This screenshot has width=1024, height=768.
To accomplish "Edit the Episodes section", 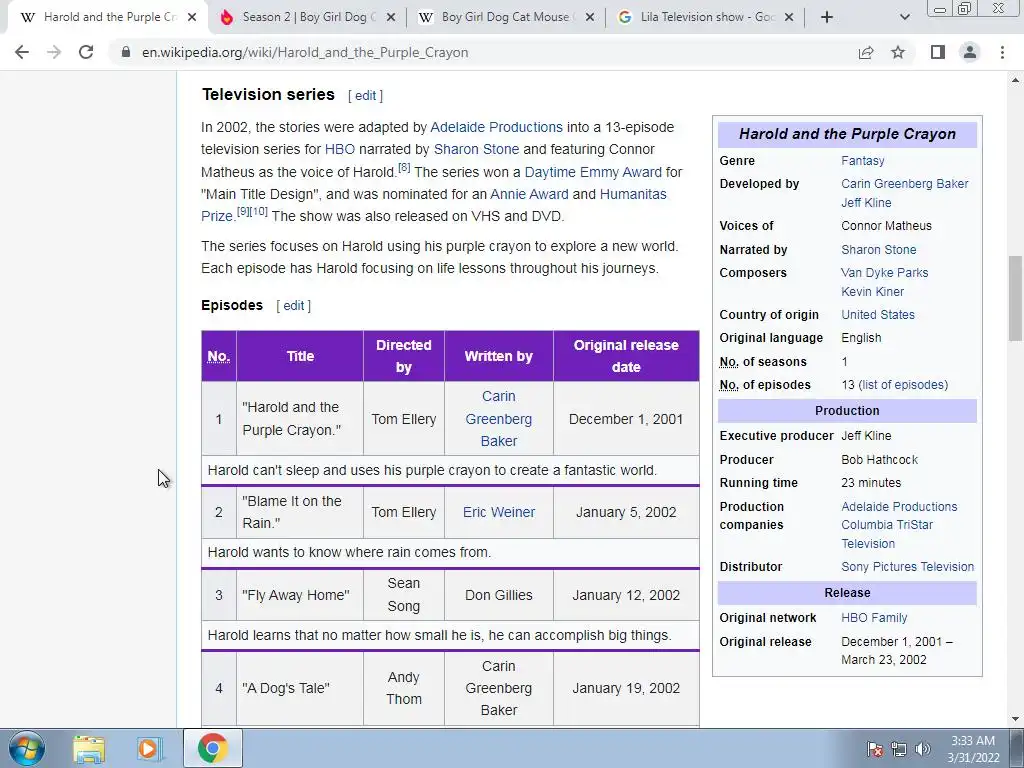I will [x=293, y=306].
